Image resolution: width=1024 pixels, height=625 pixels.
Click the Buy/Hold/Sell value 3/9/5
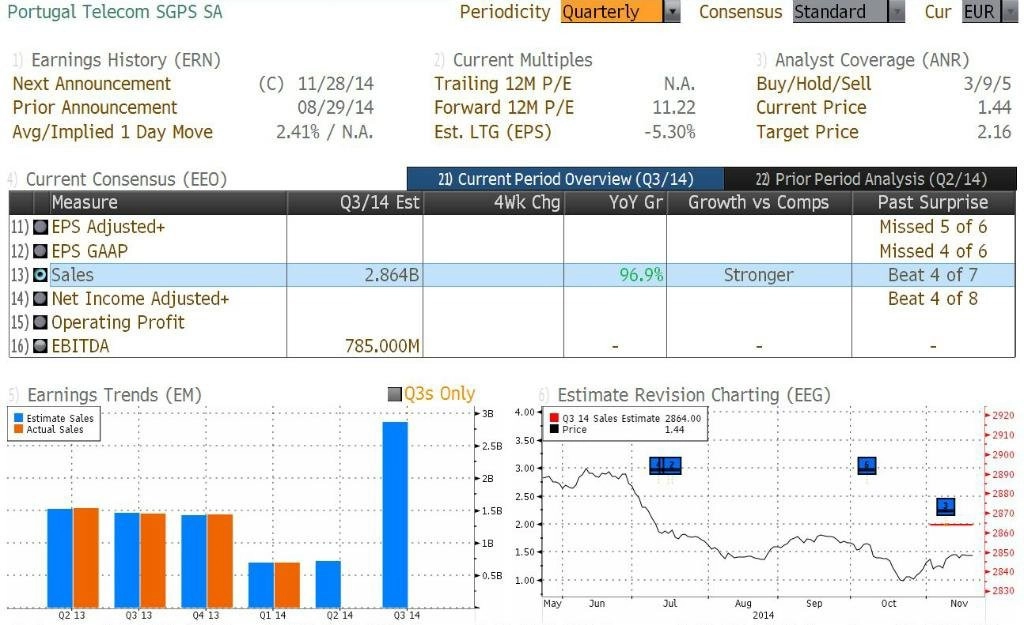[x=987, y=84]
